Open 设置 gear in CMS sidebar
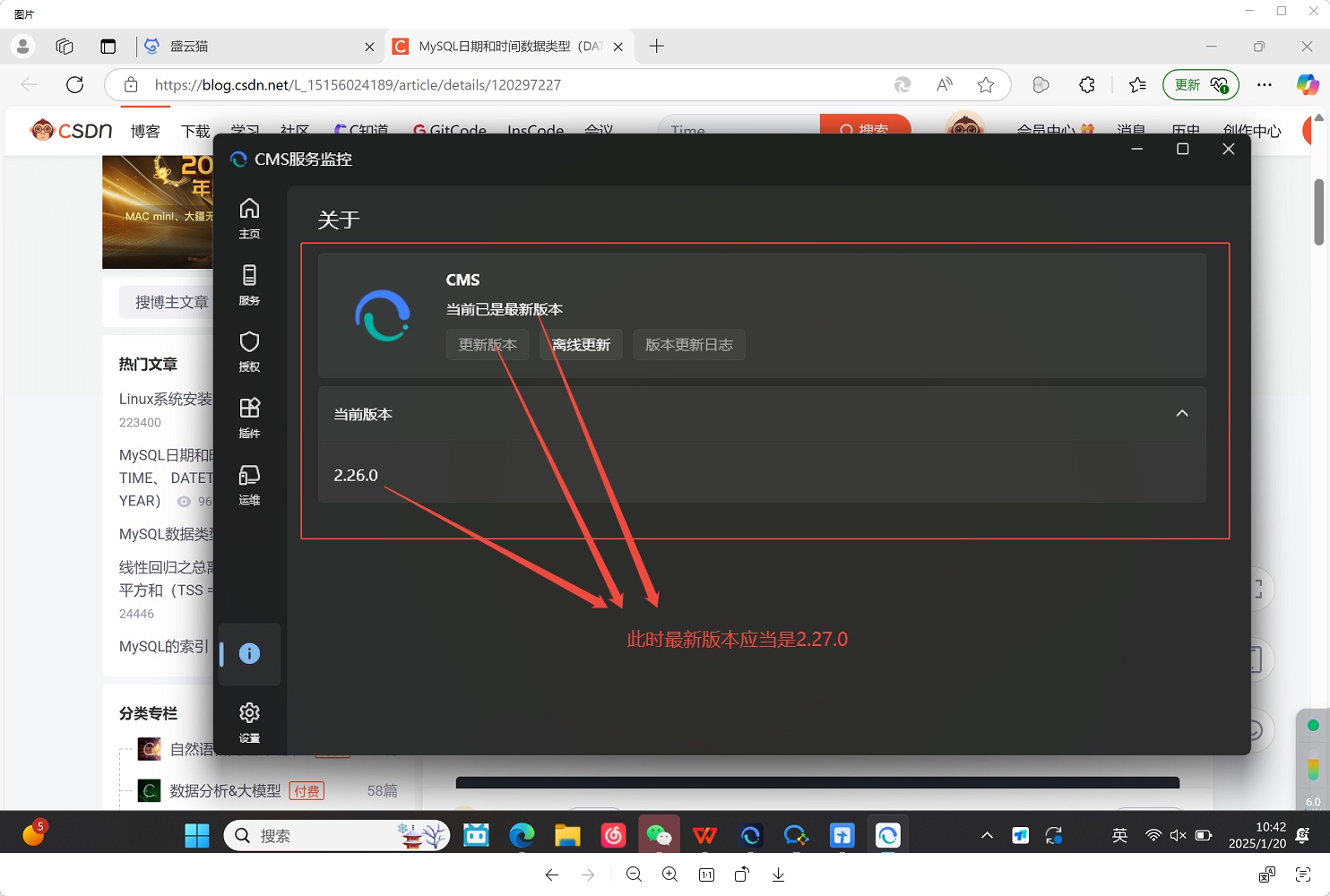Screen dimensions: 1330x896 249,722
